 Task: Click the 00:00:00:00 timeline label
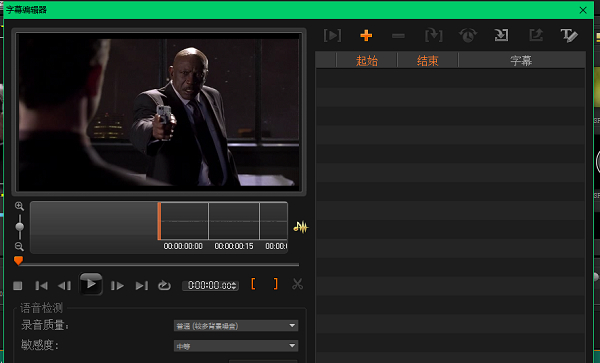[183, 246]
